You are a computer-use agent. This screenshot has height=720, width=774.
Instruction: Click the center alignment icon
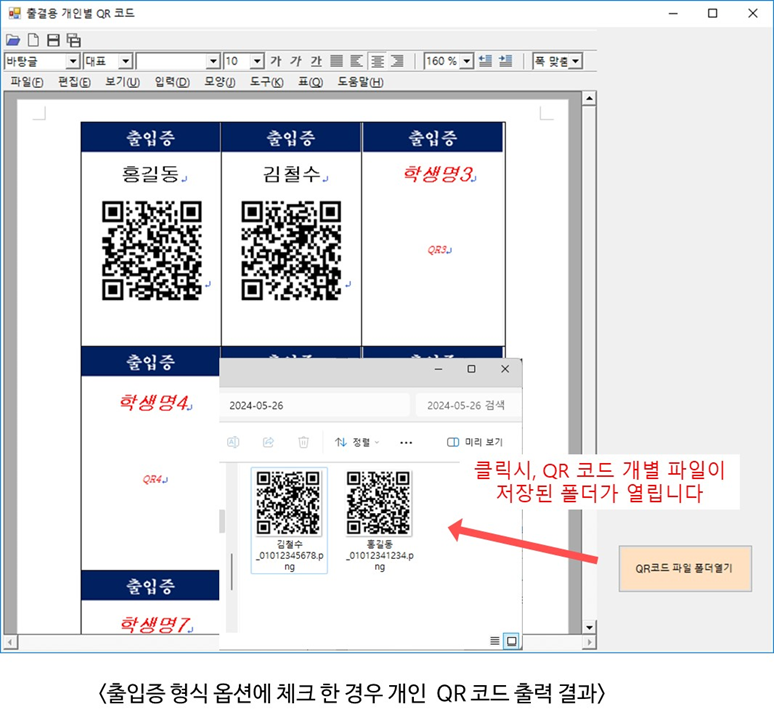pos(377,61)
